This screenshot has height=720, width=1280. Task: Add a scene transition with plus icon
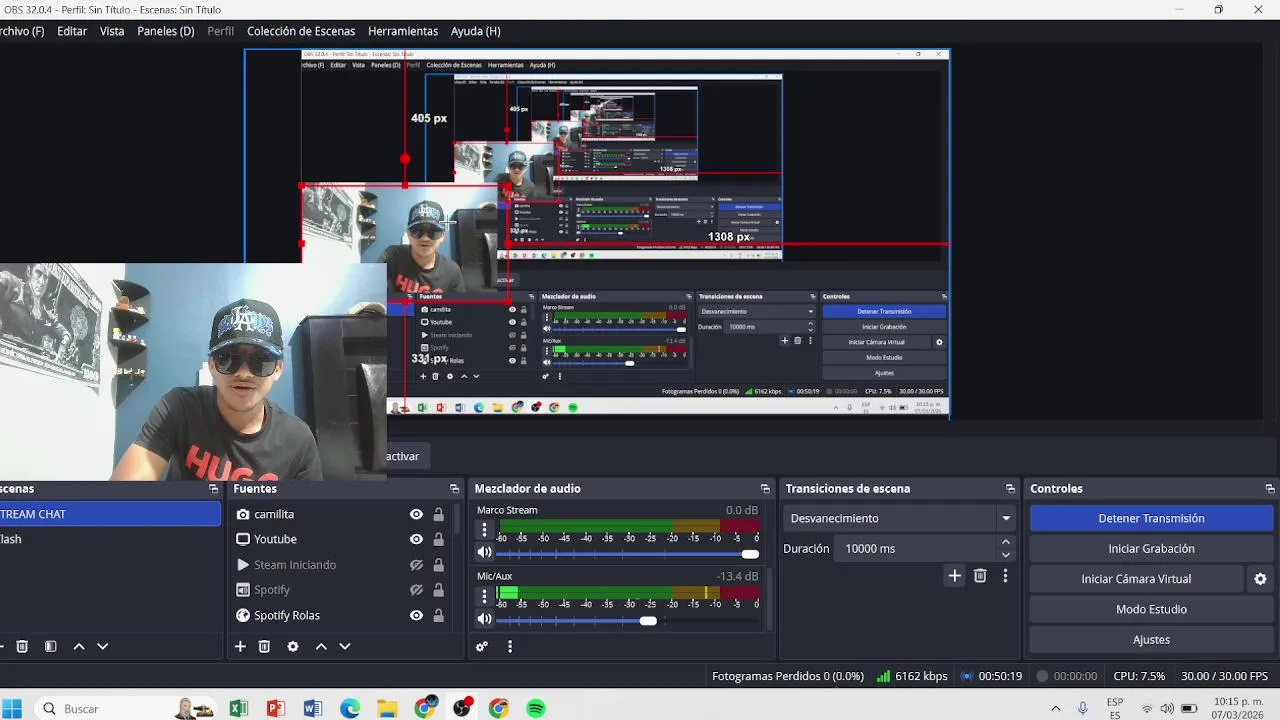pyautogui.click(x=954, y=576)
